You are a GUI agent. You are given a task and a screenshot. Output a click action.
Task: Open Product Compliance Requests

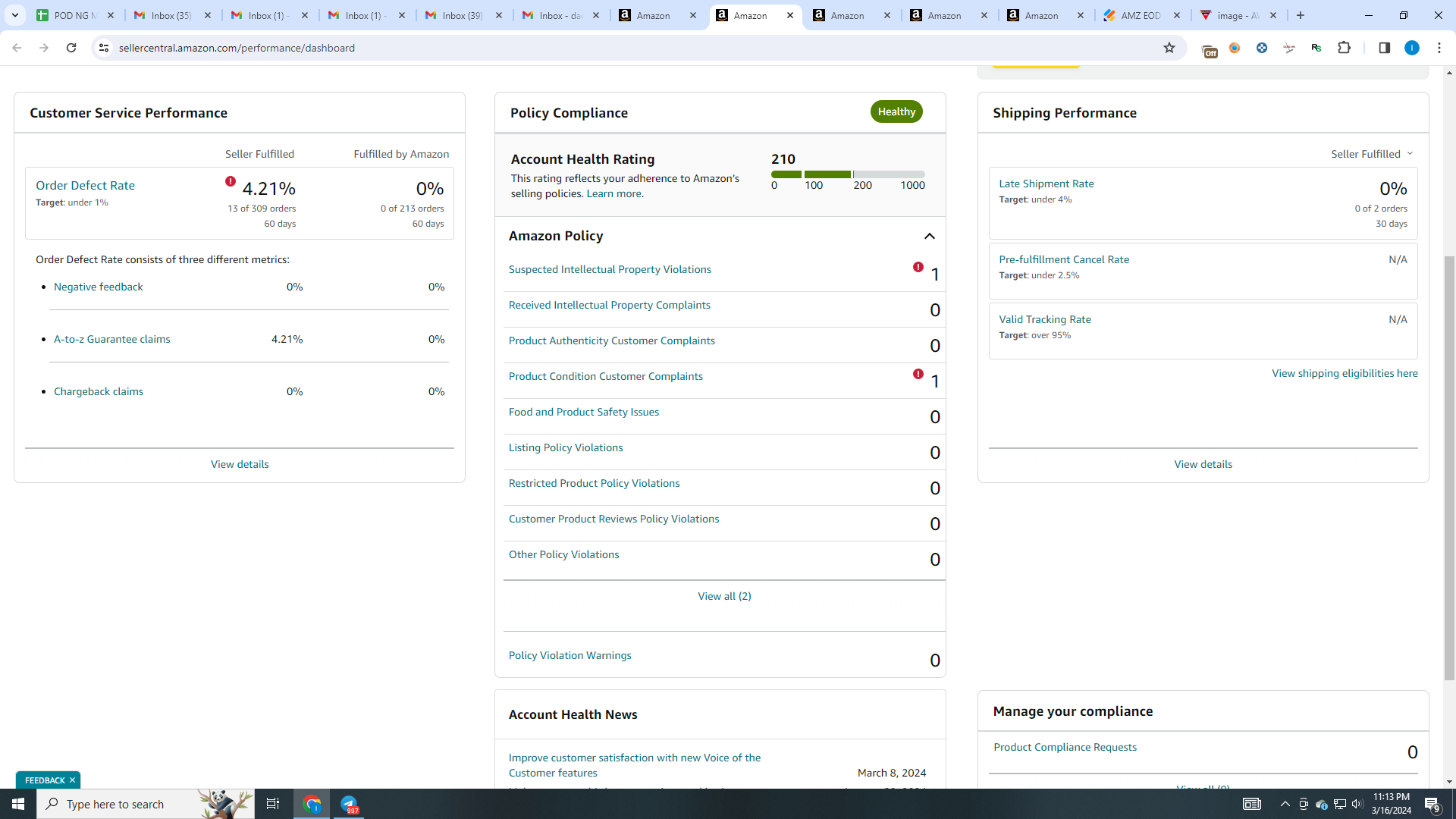pyautogui.click(x=1065, y=747)
